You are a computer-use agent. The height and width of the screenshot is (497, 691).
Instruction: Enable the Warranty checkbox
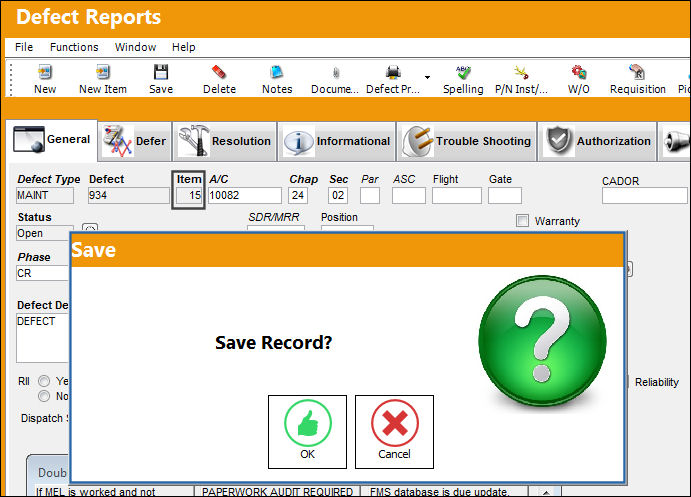(522, 221)
